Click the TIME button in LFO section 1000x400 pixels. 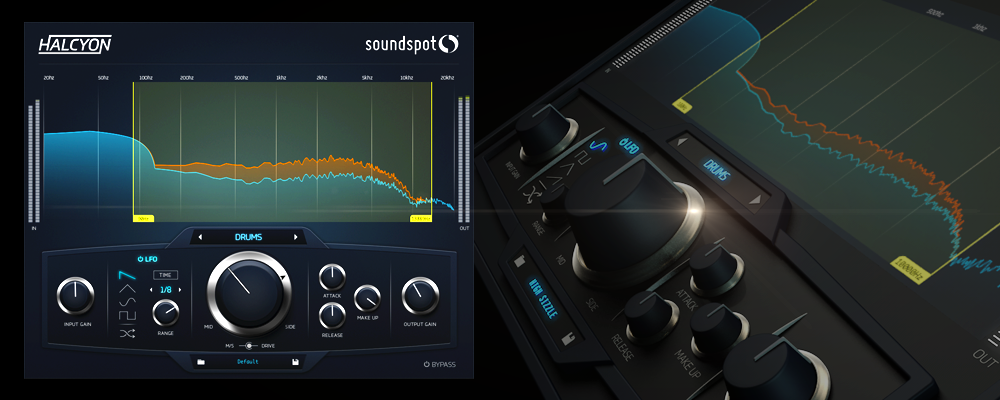point(165,275)
